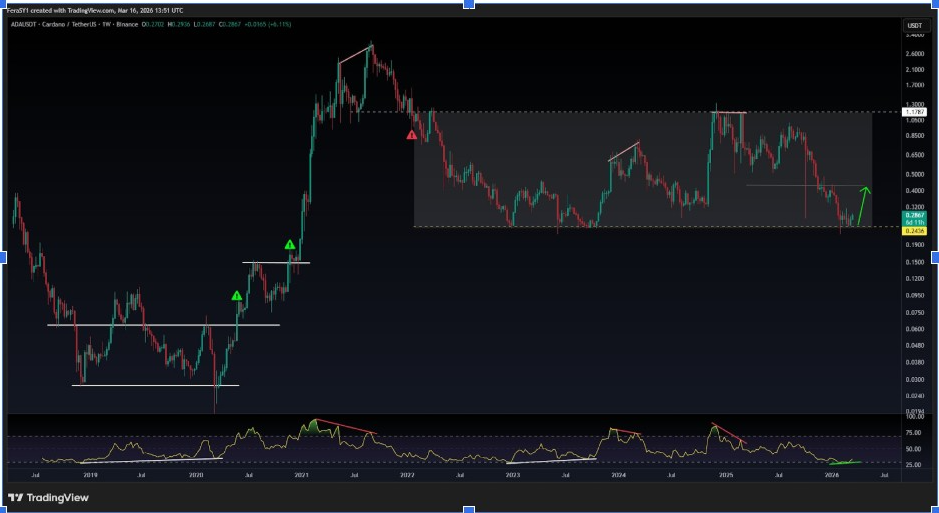Click the 2023 time axis label
Image resolution: width=939 pixels, height=513 pixels.
point(513,475)
